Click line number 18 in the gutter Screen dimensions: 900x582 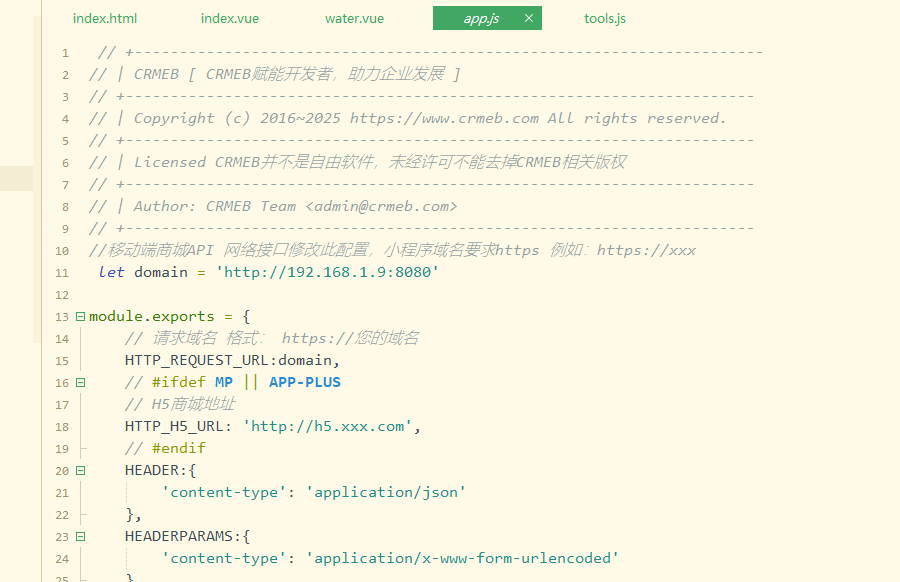62,427
